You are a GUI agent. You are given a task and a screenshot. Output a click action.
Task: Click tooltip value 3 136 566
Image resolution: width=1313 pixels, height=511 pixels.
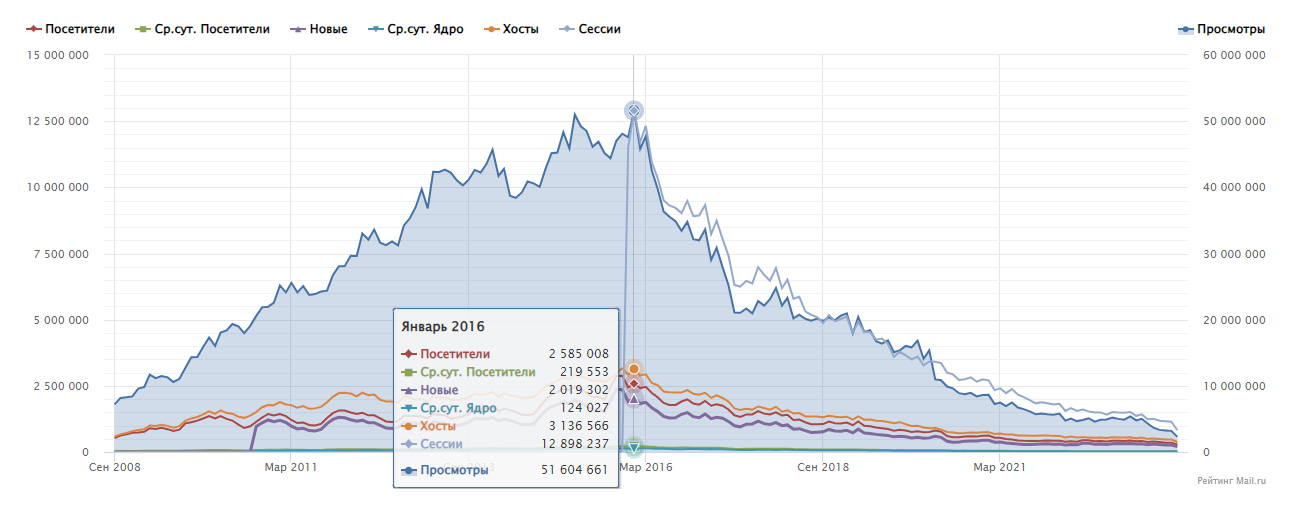coord(578,426)
